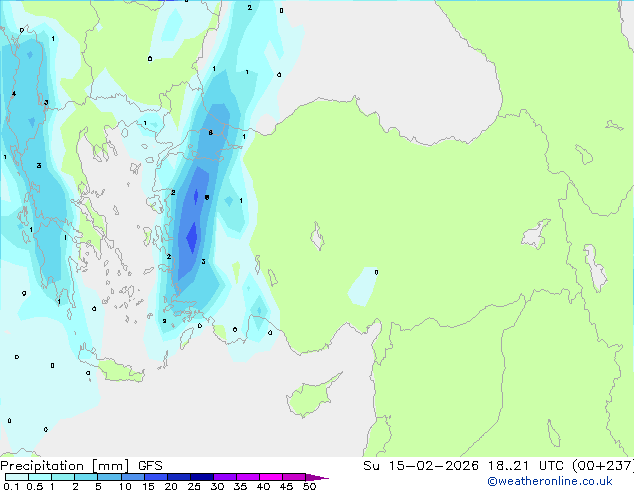Click legend value label '0.1'
634x490 pixels.
click(11, 486)
